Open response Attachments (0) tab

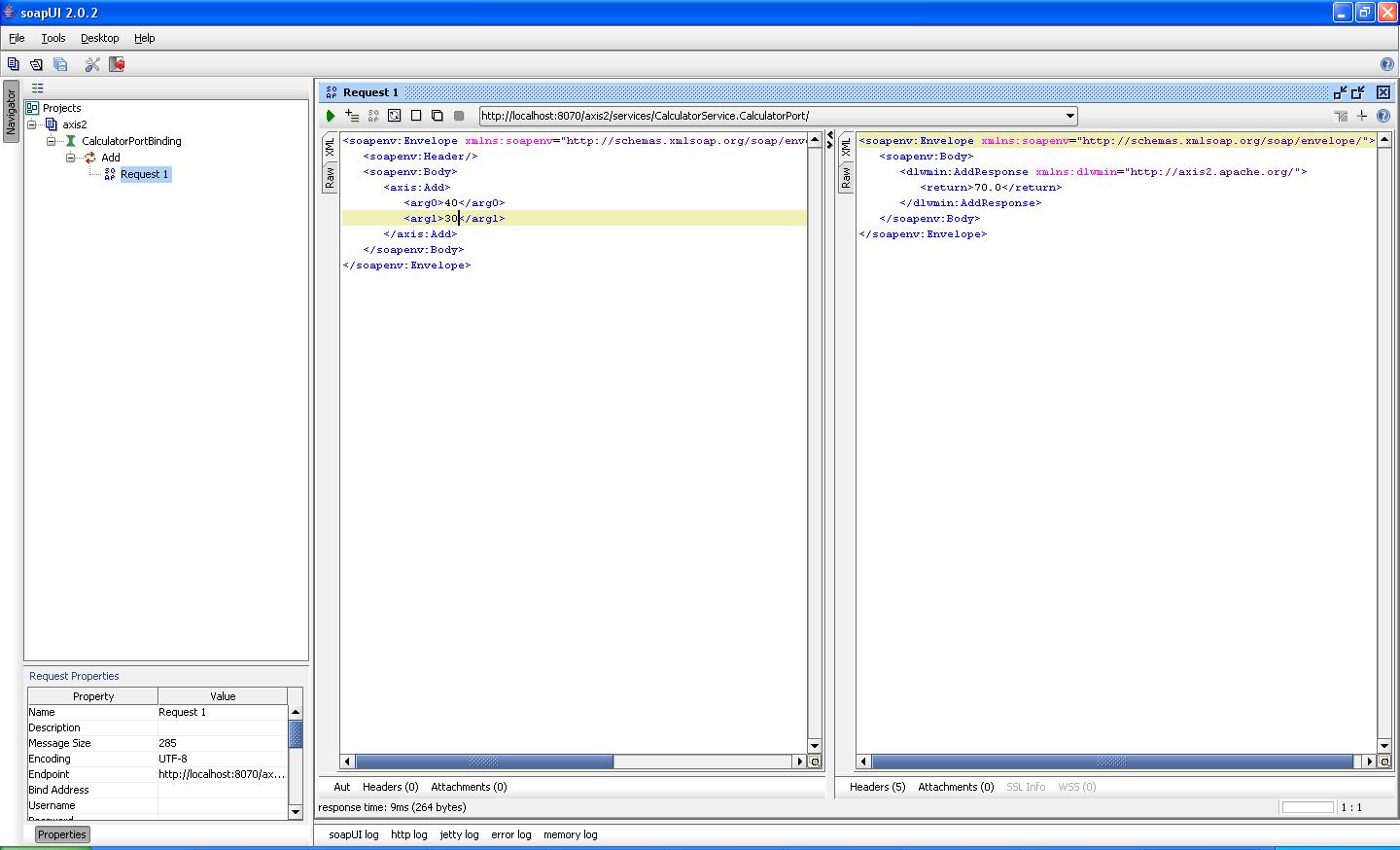click(x=956, y=787)
